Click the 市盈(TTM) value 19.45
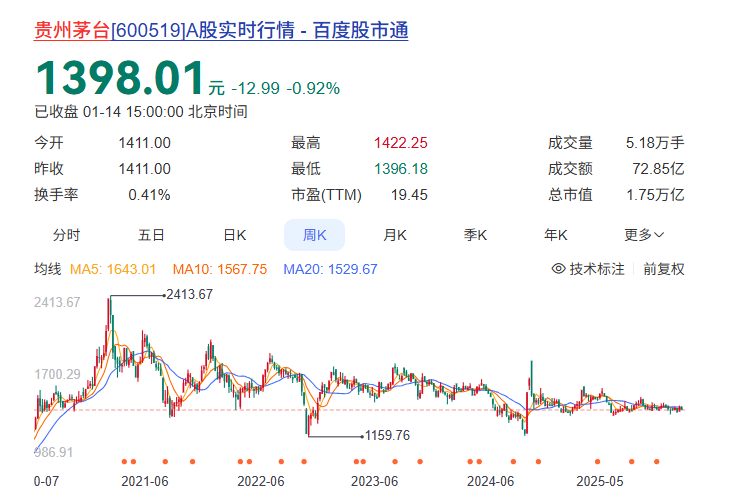This screenshot has height=503, width=739. click(409, 195)
